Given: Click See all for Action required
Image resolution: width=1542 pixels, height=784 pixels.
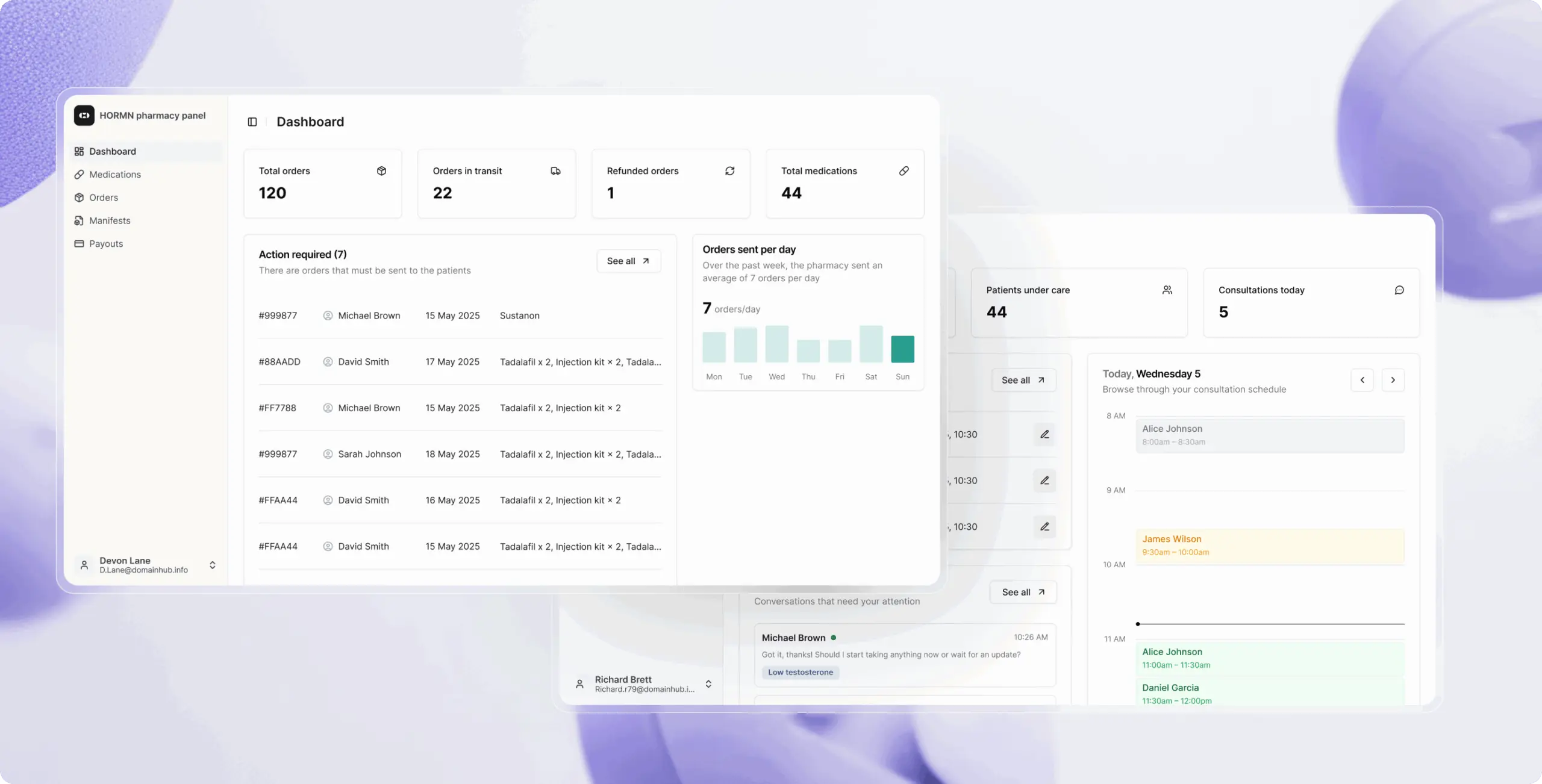Looking at the screenshot, I should click(x=628, y=261).
